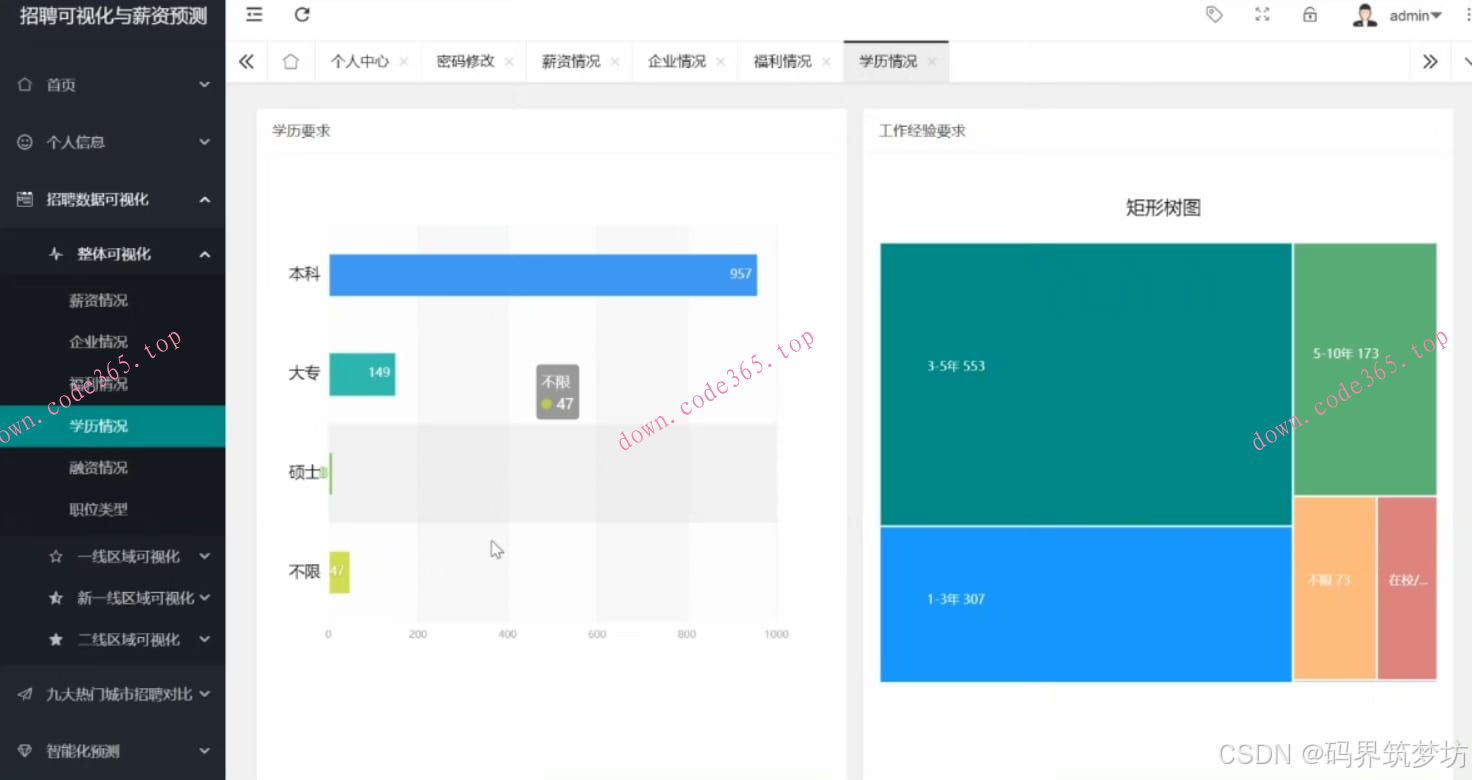Viewport: 1472px width, 780px height.
Task: Click the shield icon beside 智能化预测
Action: click(x=24, y=751)
